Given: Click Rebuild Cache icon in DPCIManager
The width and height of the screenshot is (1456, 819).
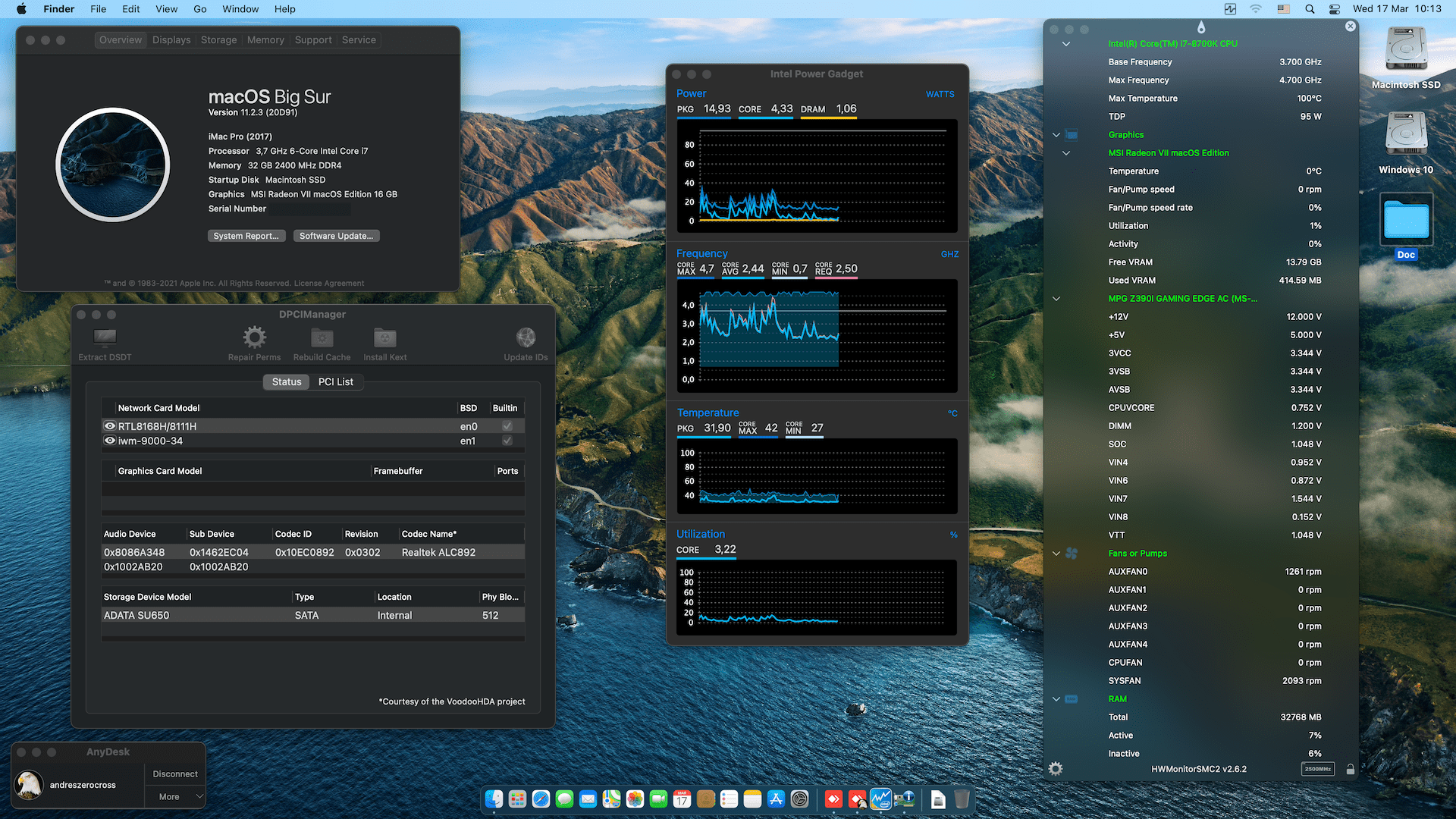Looking at the screenshot, I should (x=322, y=337).
